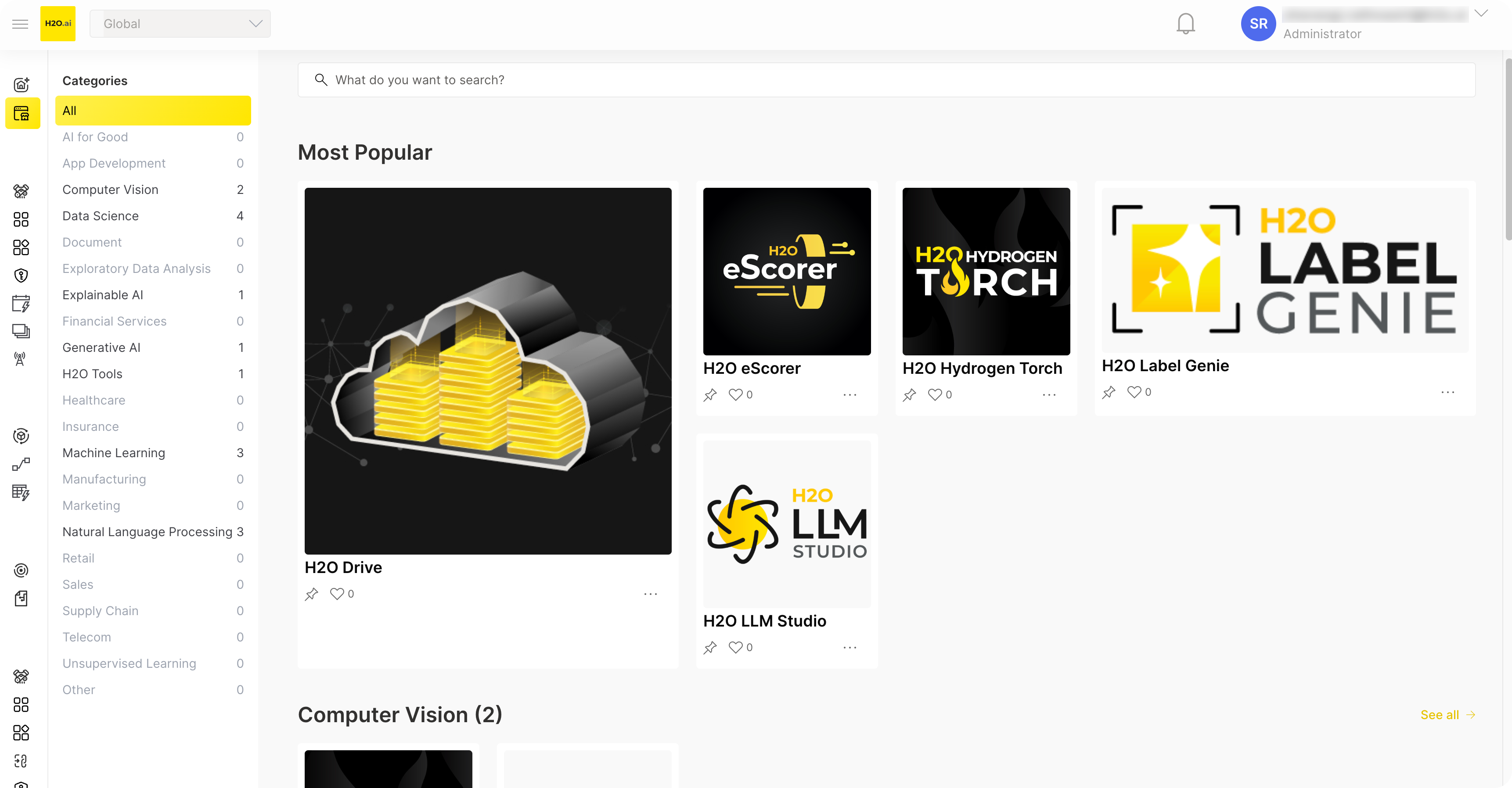Open H2O Hydrogen Torch more options
The image size is (1512, 788).
tap(1049, 395)
